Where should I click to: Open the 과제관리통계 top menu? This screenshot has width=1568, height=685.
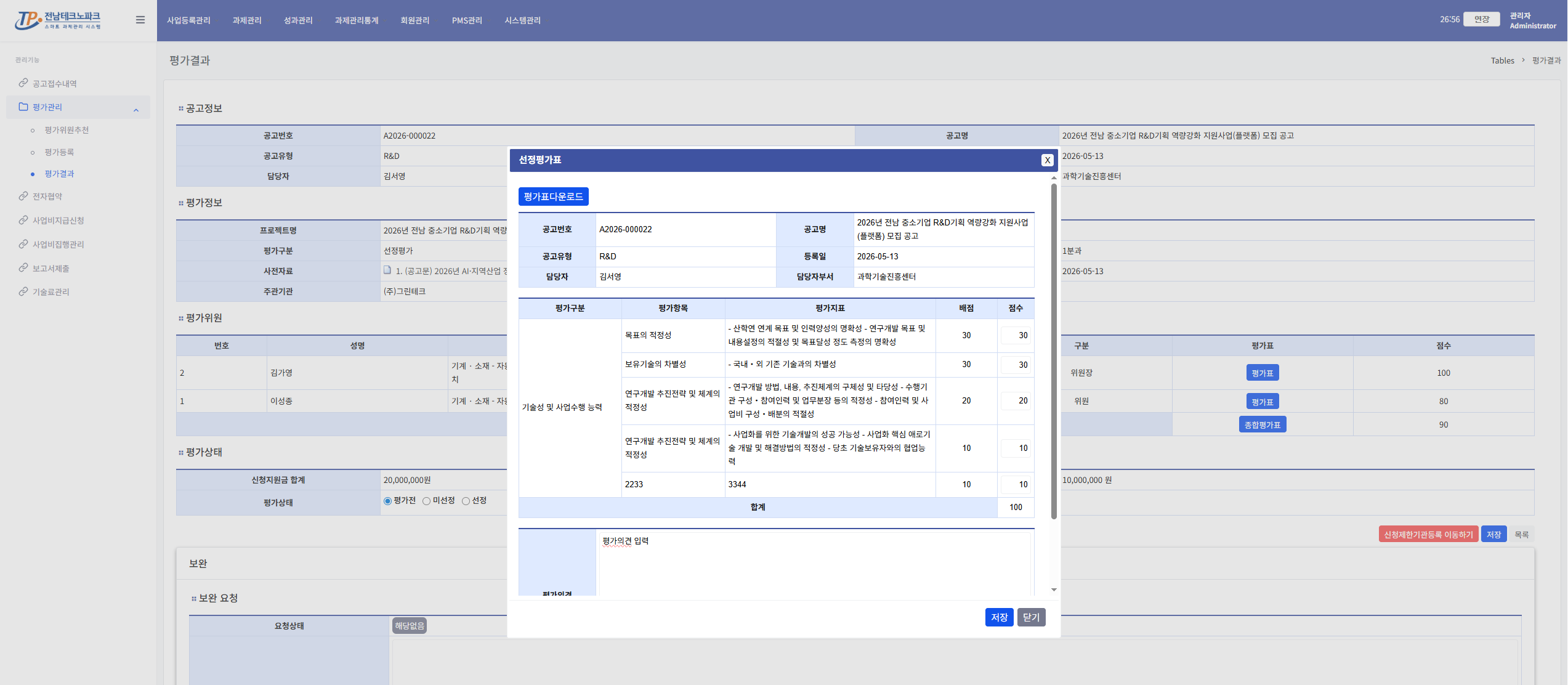(x=357, y=20)
